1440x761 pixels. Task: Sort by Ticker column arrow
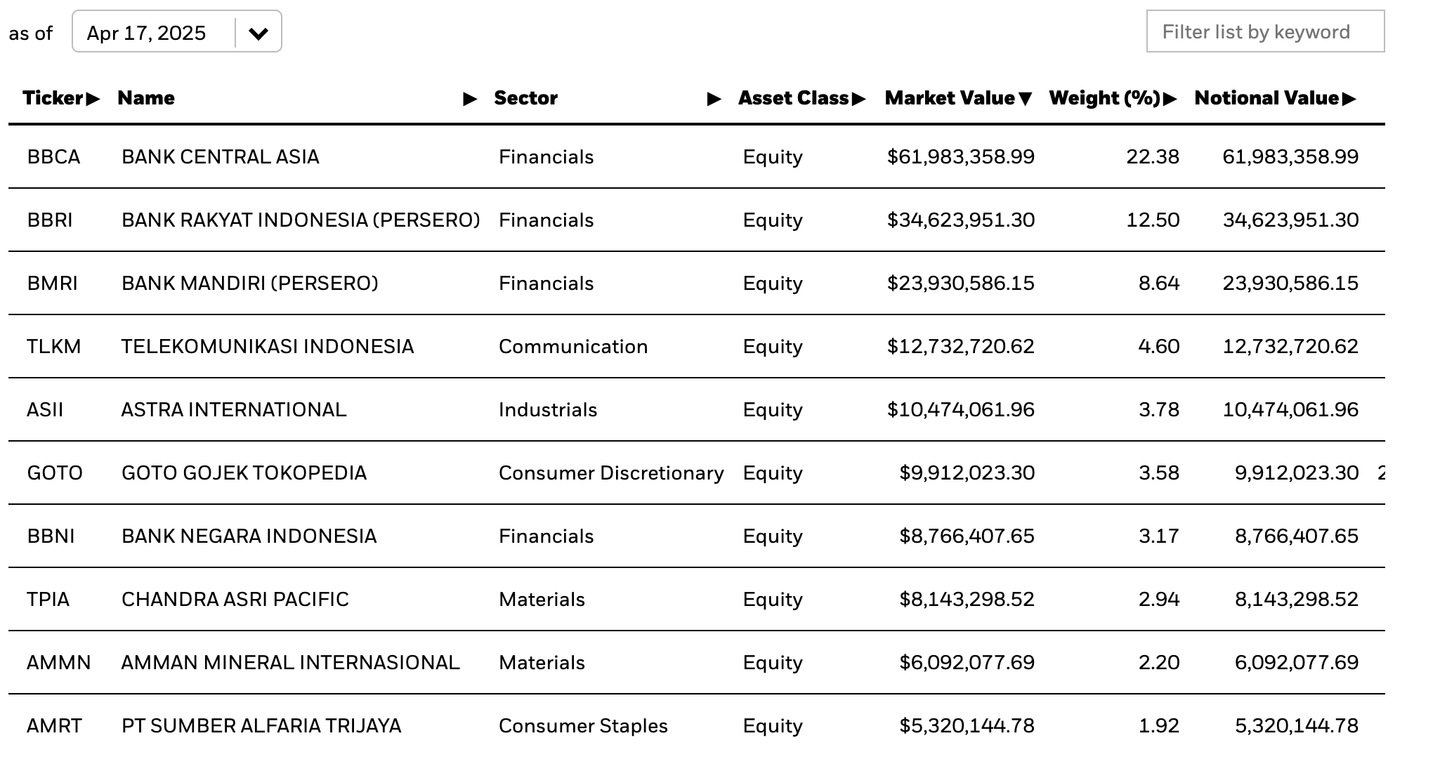click(x=92, y=98)
